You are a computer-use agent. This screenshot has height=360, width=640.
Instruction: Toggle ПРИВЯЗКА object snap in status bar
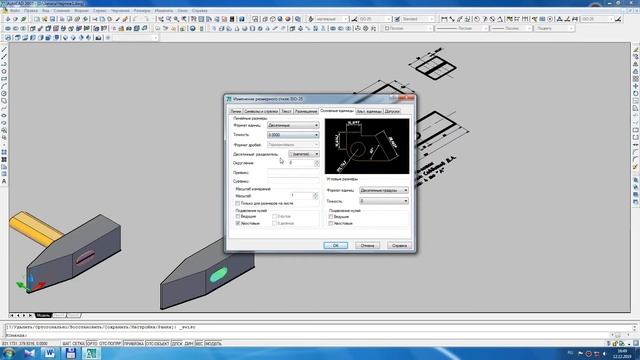(x=134, y=344)
